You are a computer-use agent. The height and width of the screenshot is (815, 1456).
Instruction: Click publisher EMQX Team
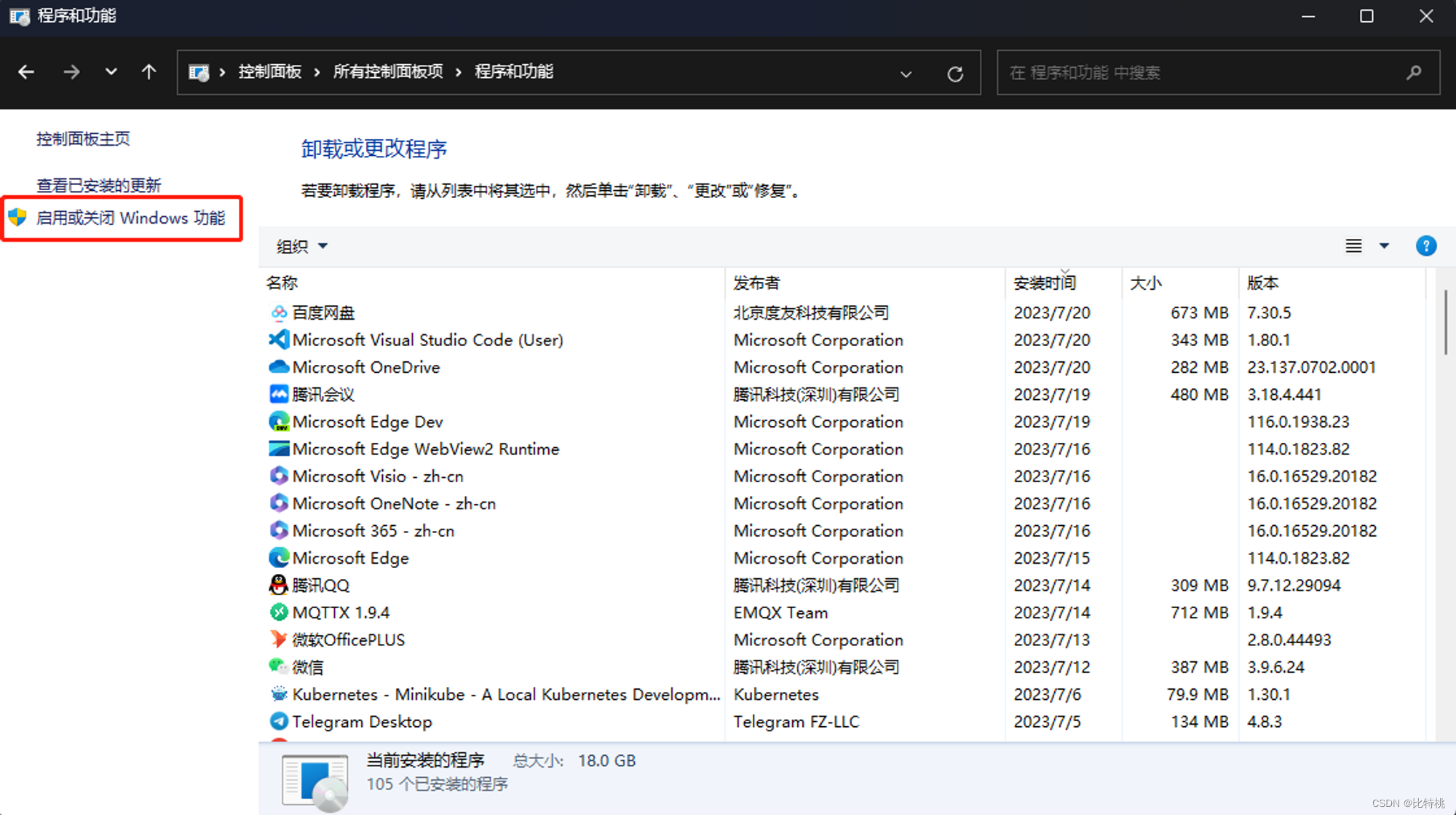780,613
